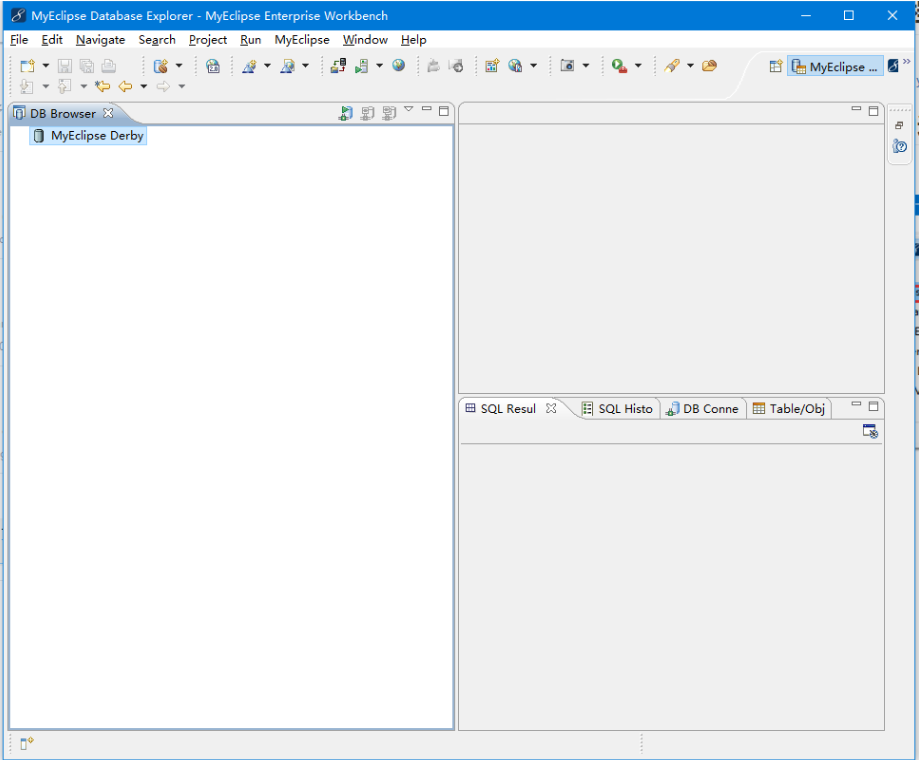Screen dimensions: 919x760
Task: Click the Save All toolbar icon
Action: (x=86, y=66)
